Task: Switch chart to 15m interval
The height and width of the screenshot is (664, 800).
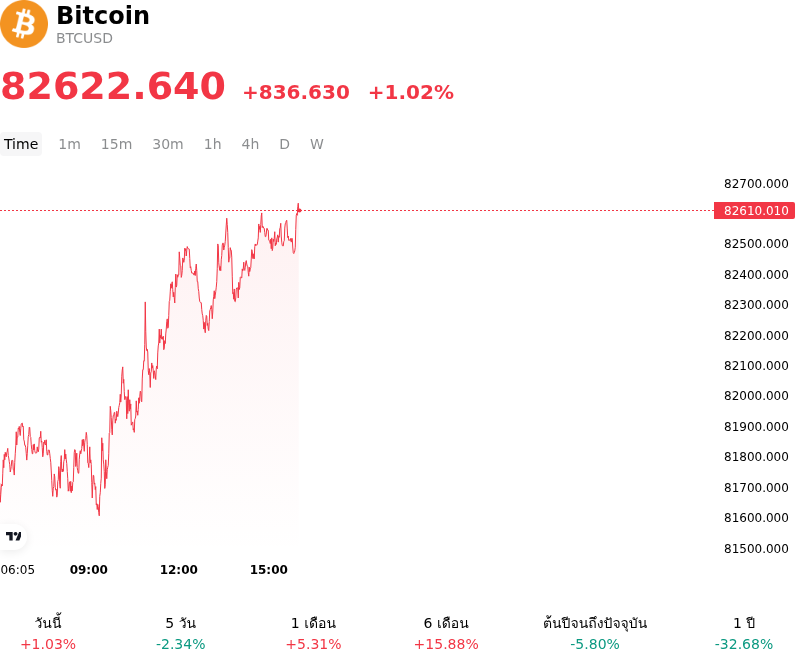Action: point(116,144)
